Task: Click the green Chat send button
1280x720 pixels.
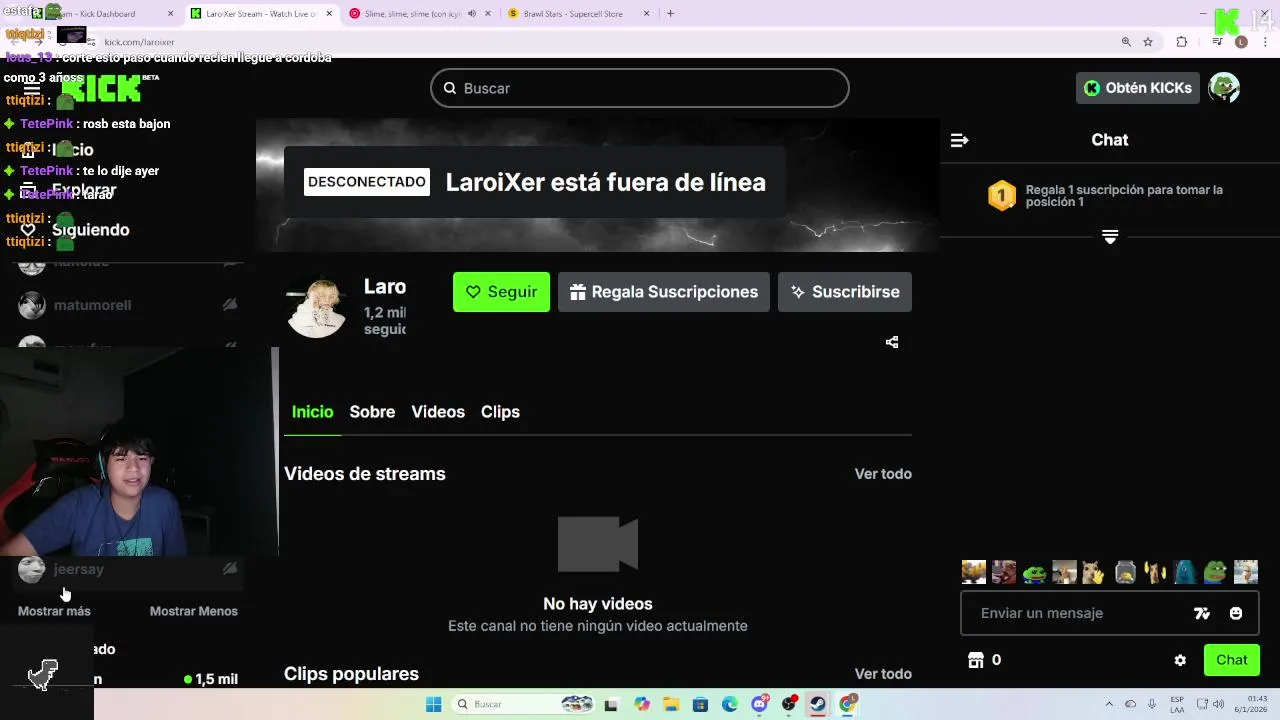Action: pos(1232,660)
